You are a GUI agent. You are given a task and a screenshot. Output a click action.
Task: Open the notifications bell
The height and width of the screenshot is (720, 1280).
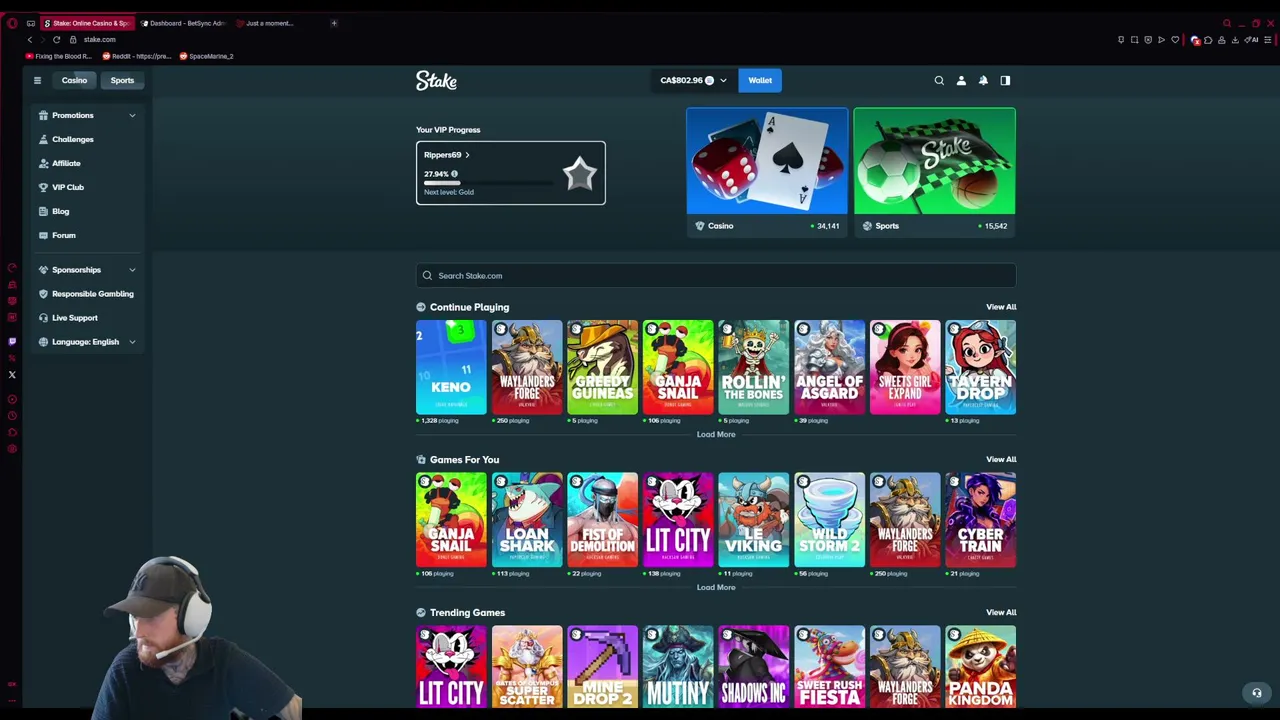pyautogui.click(x=983, y=80)
